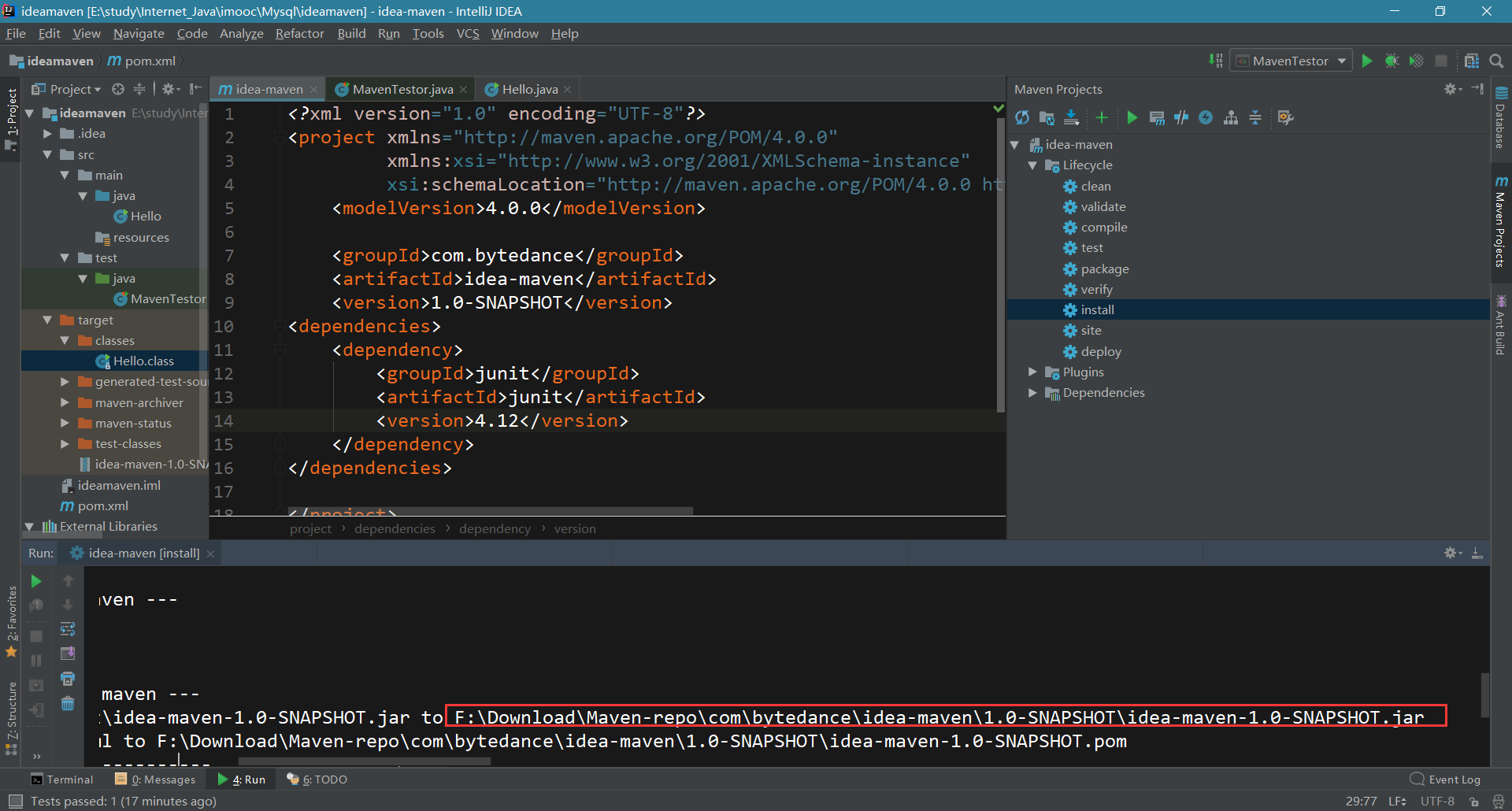Viewport: 1512px width, 811px height.
Task: Run MavenTestor with coverage
Action: tap(1416, 61)
